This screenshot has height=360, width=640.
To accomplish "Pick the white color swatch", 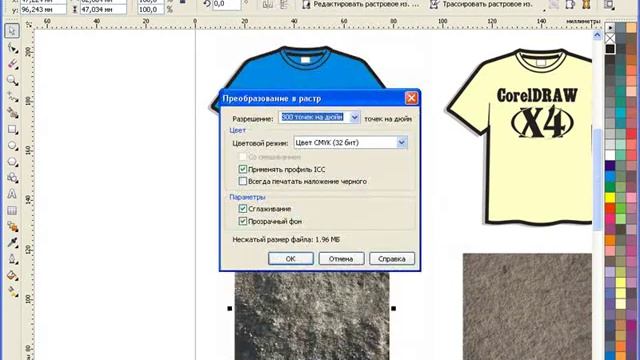I will [610, 155].
